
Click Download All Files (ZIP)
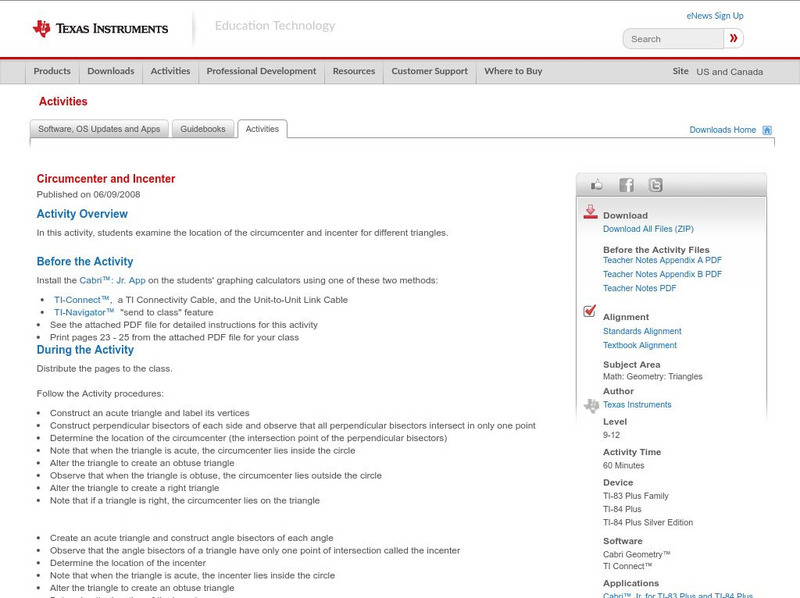(x=648, y=229)
